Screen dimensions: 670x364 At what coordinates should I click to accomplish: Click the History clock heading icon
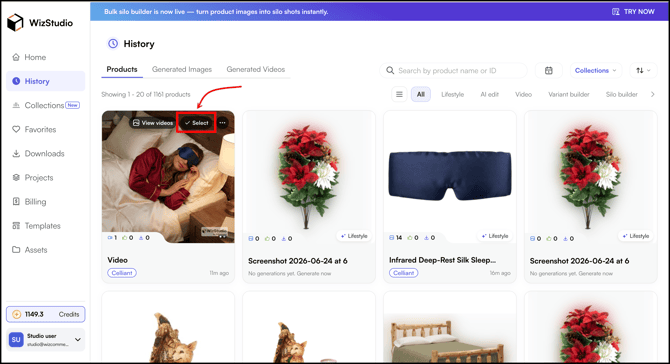point(113,44)
